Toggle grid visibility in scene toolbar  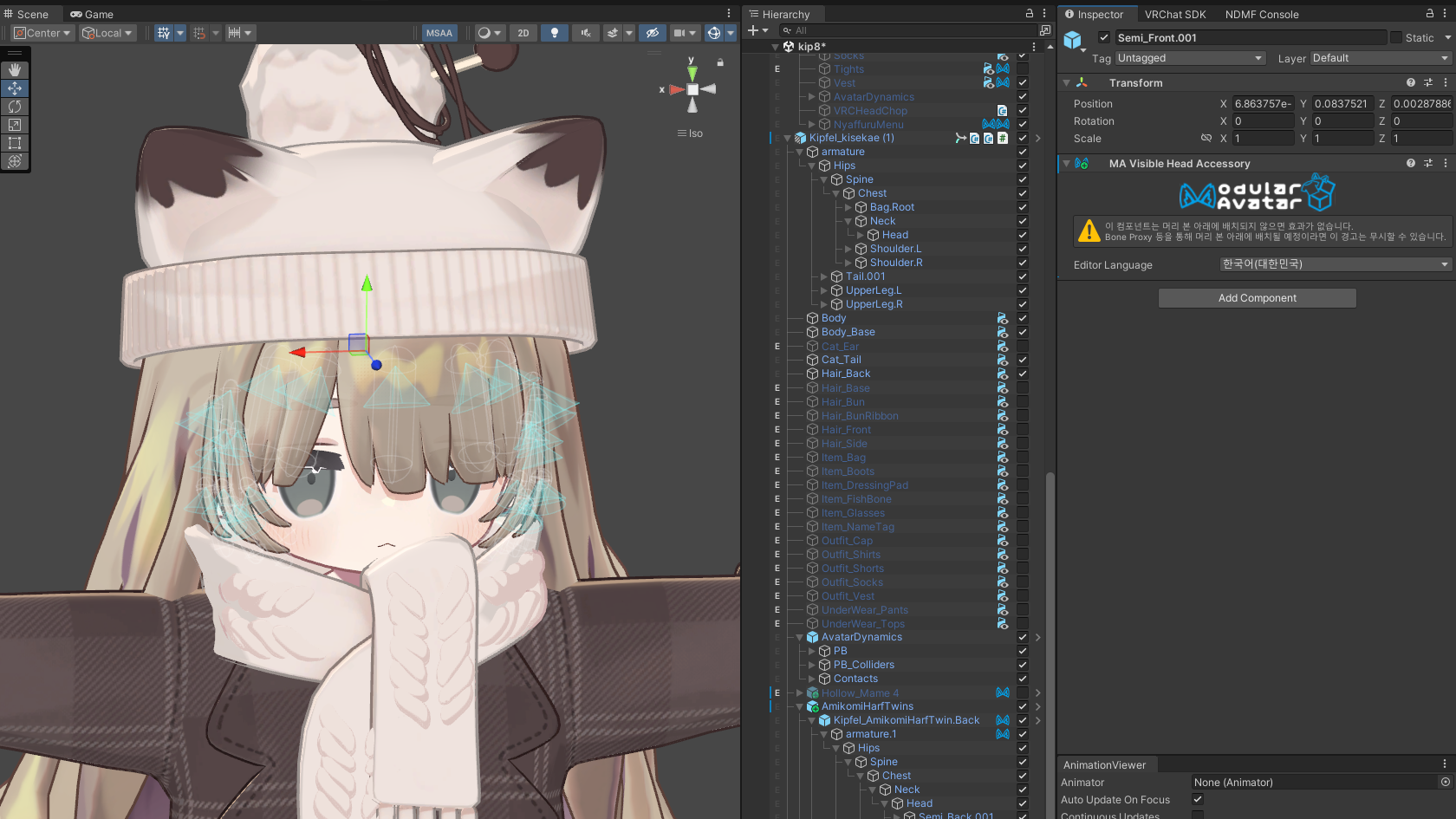point(164,33)
